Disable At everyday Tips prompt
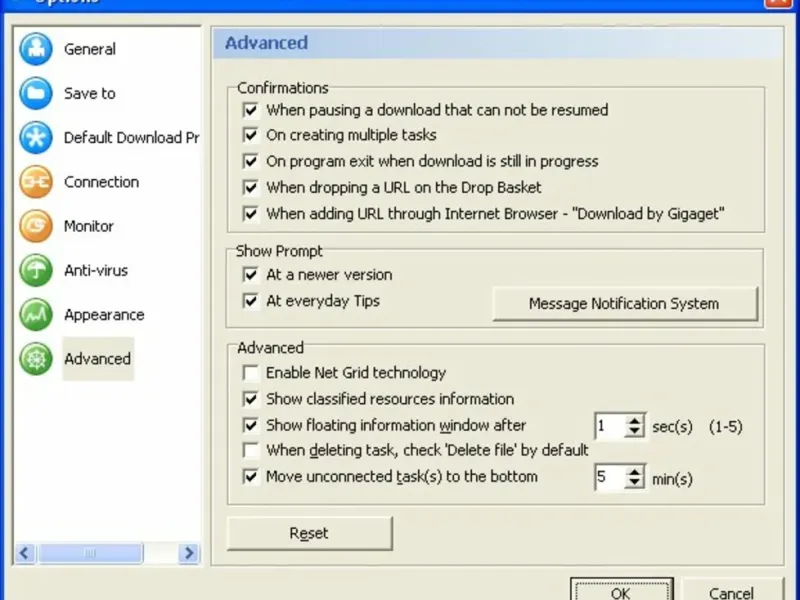 click(251, 301)
